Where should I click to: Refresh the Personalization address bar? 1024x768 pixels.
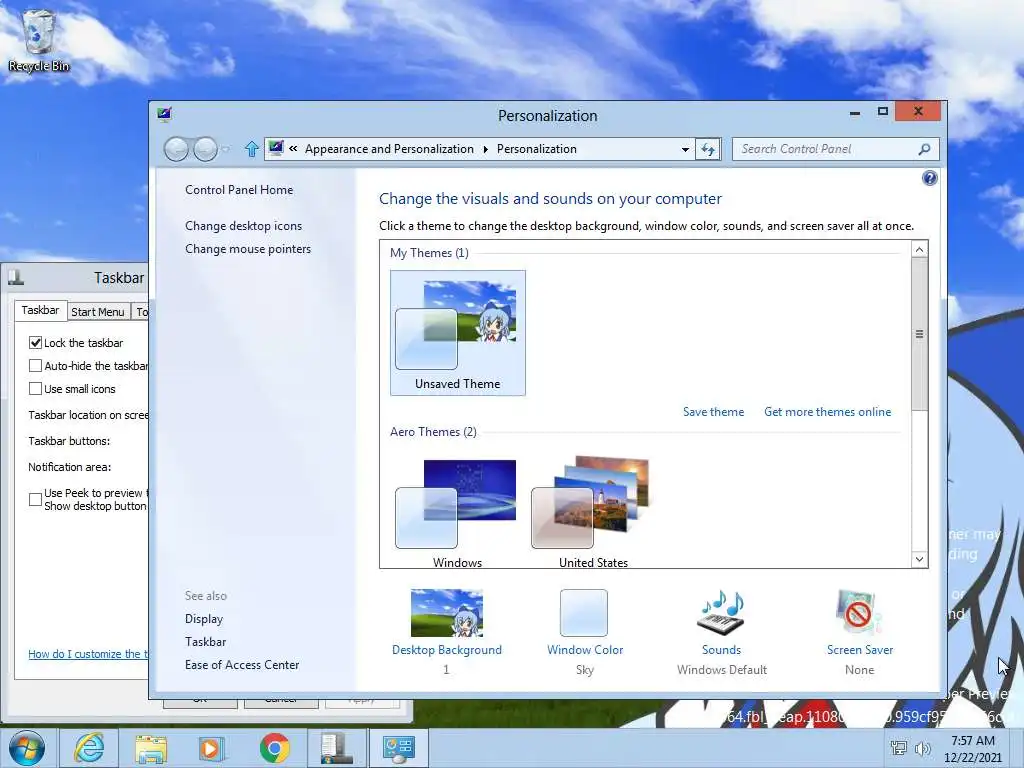tap(708, 149)
